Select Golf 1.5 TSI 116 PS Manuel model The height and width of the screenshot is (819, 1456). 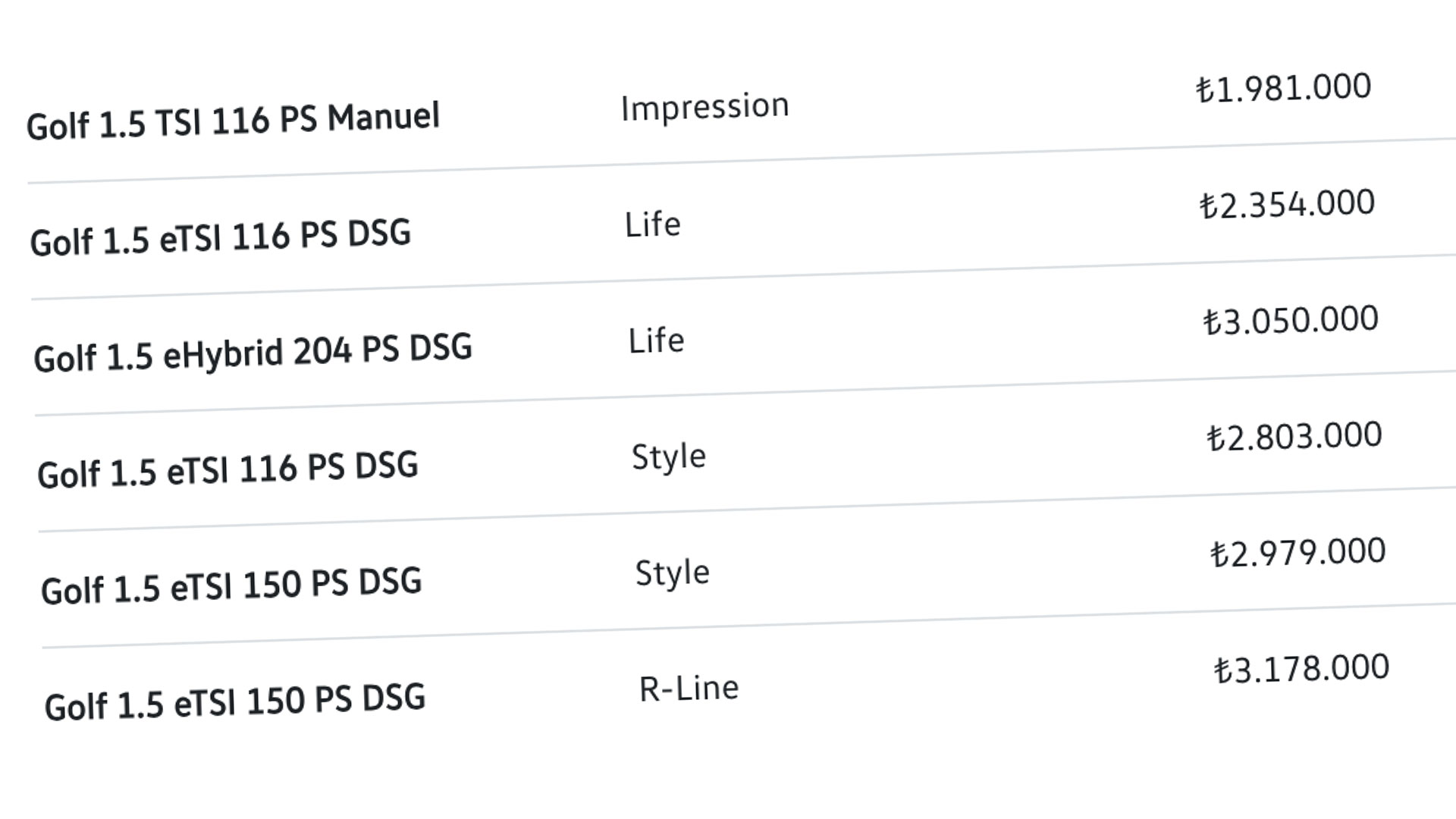click(233, 121)
